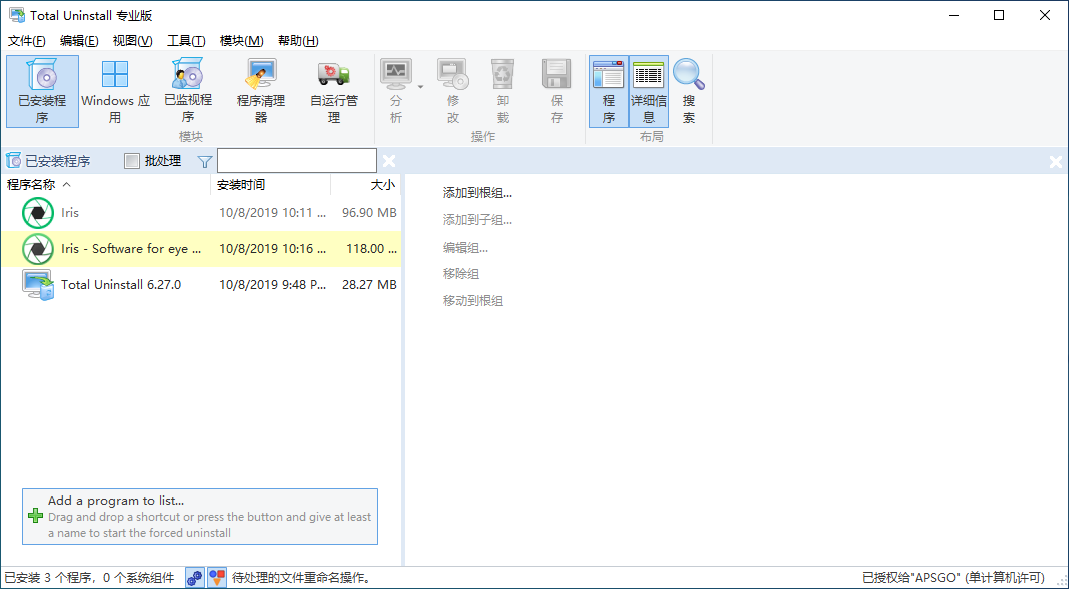Select the Total Uninstall 6.27.0 row
1069x589 pixels.
coord(200,284)
